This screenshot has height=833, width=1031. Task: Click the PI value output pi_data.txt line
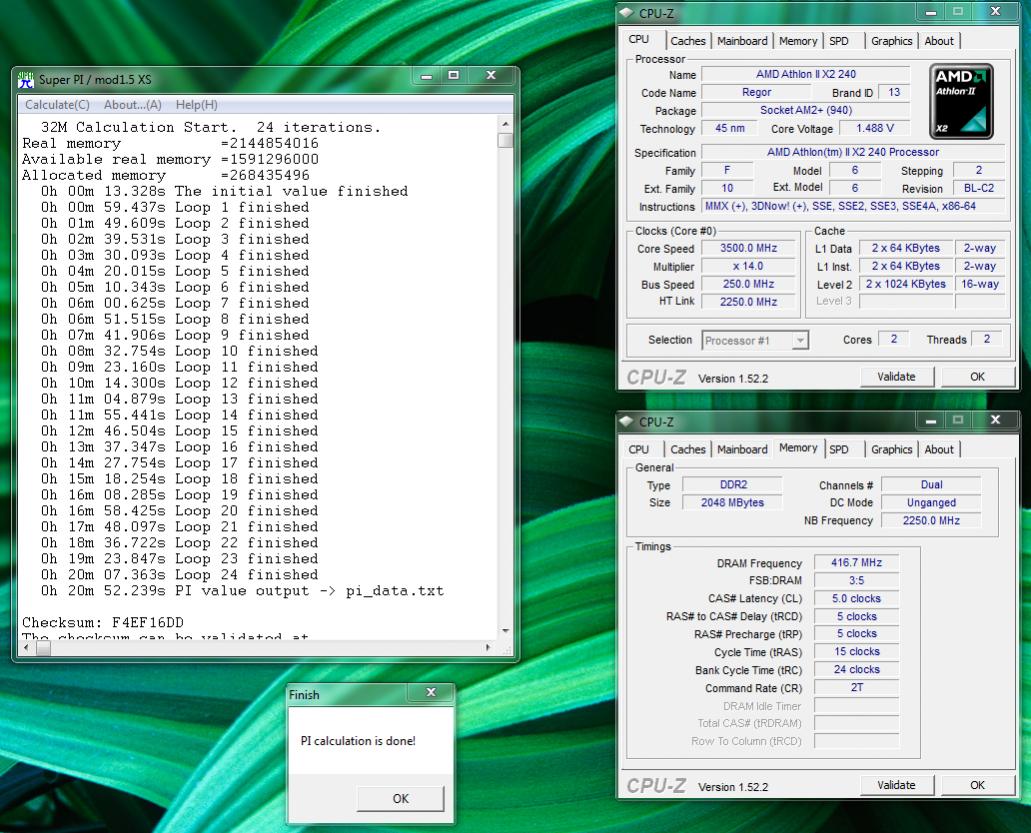[242, 590]
